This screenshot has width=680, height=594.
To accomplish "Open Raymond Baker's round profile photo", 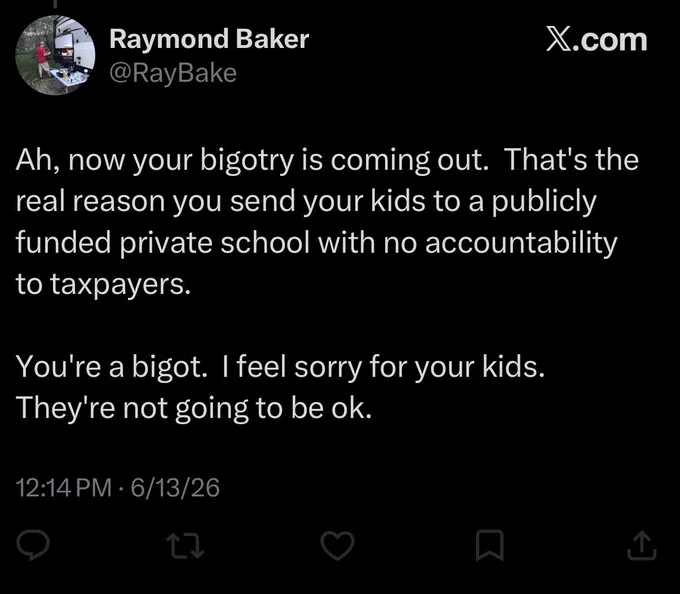I will coord(55,55).
